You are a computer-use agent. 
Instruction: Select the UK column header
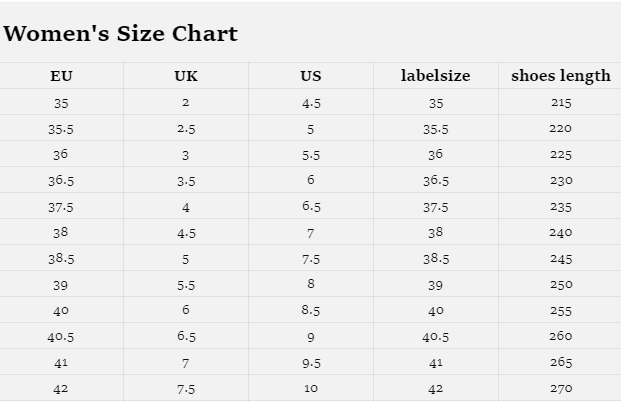pyautogui.click(x=186, y=76)
